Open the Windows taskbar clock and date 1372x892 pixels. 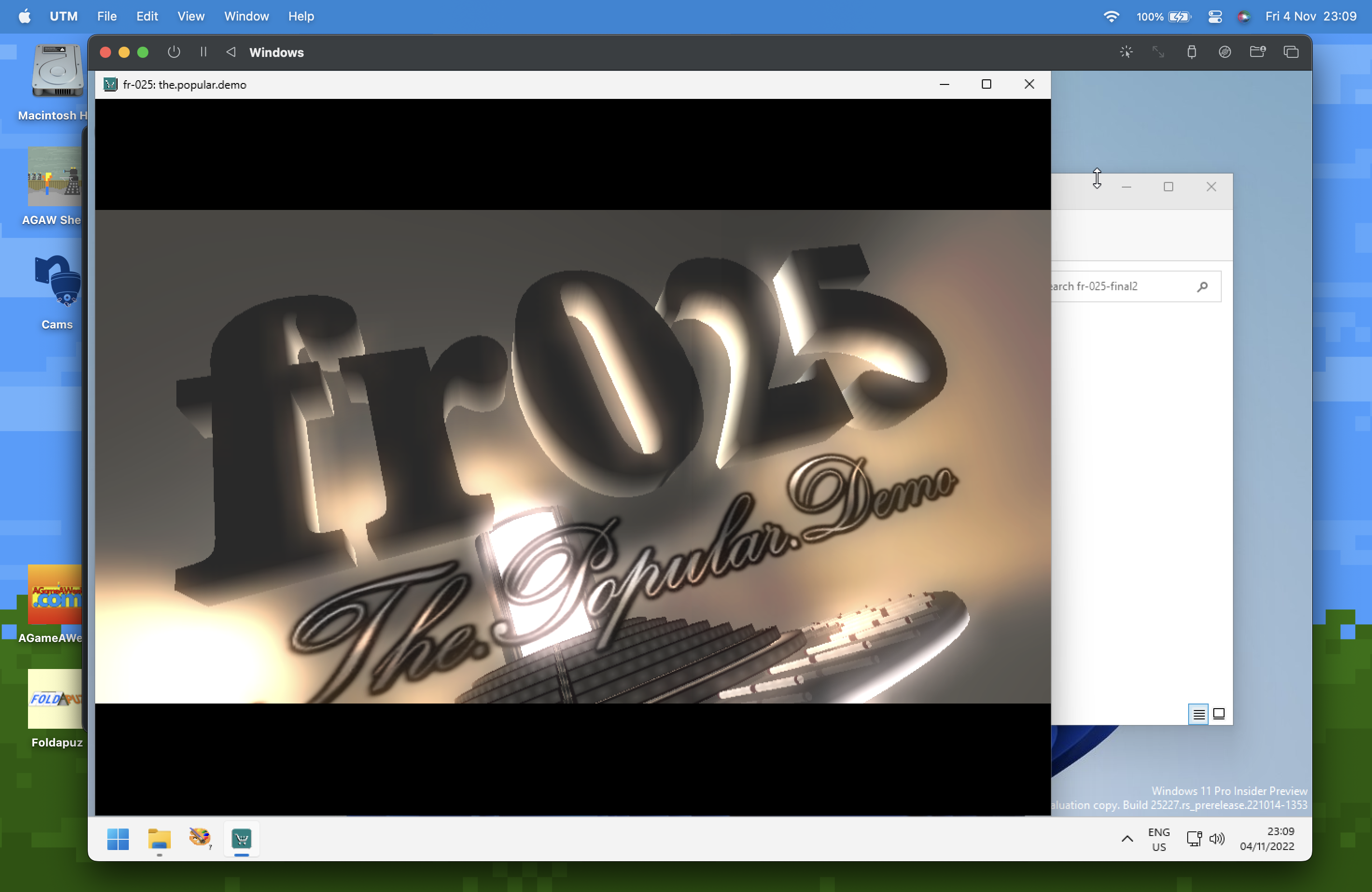(1267, 839)
